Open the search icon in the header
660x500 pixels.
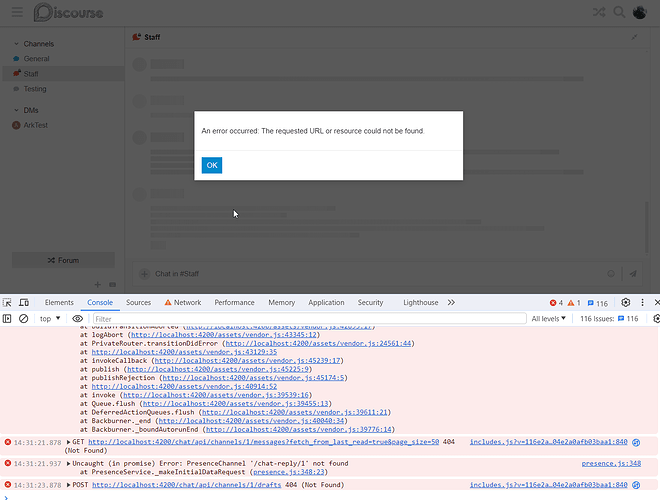[619, 12]
